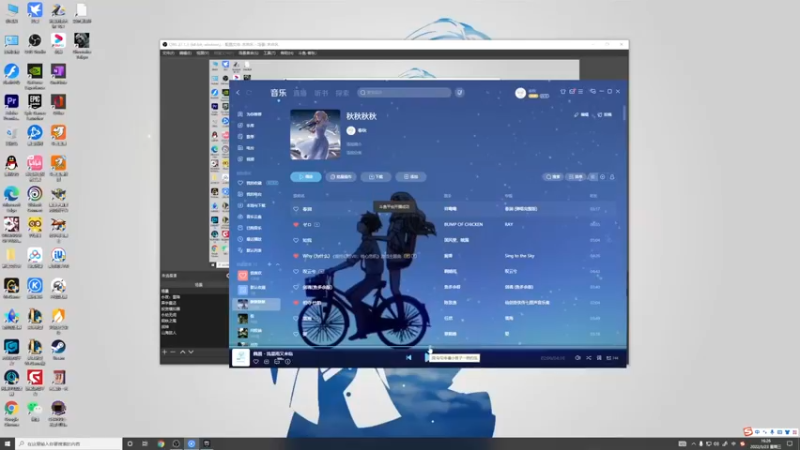Screen dimensions: 800x450
Task: Open the skin (t-shirt) icon in the player header
Action: click(563, 91)
